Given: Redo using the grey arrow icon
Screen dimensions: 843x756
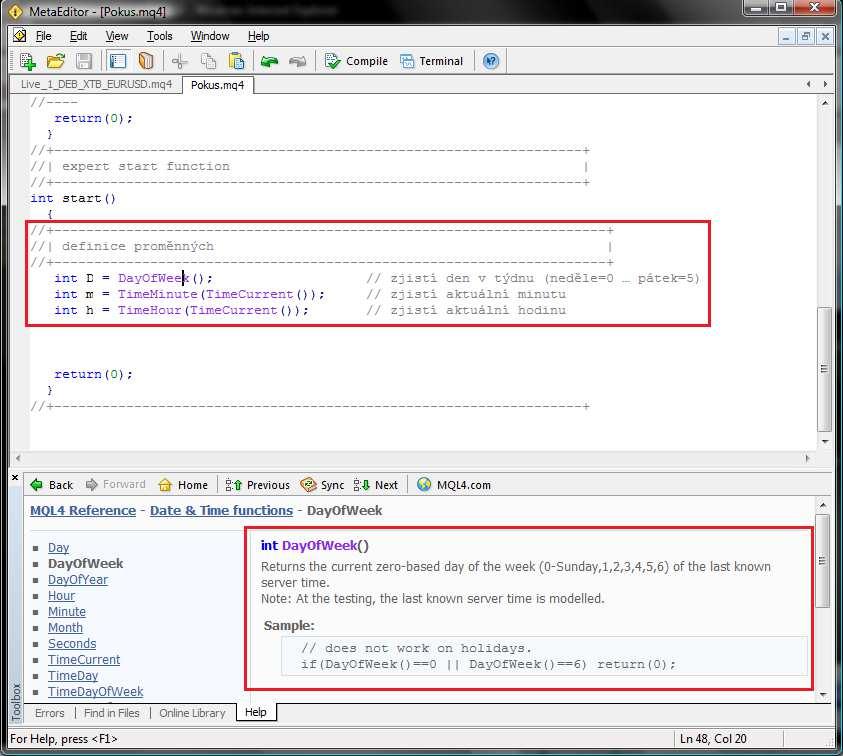Looking at the screenshot, I should pyautogui.click(x=297, y=61).
